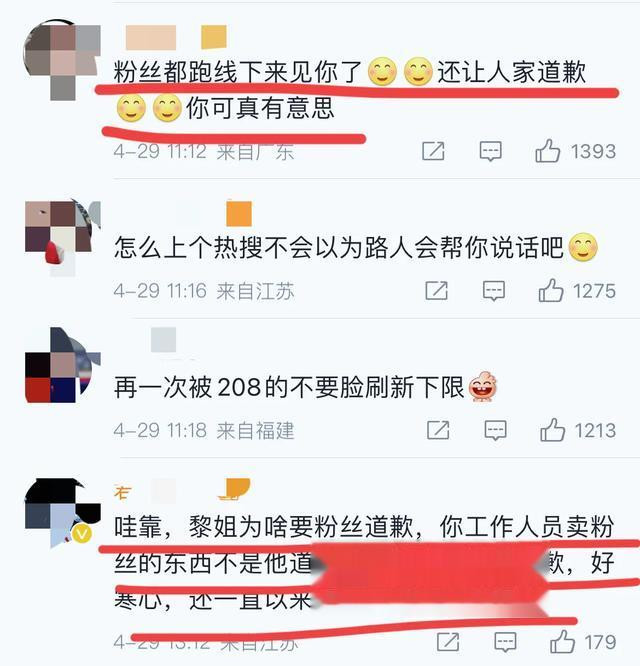Share the comment posted at 11:12
This screenshot has width=640, height=666.
coord(433,151)
